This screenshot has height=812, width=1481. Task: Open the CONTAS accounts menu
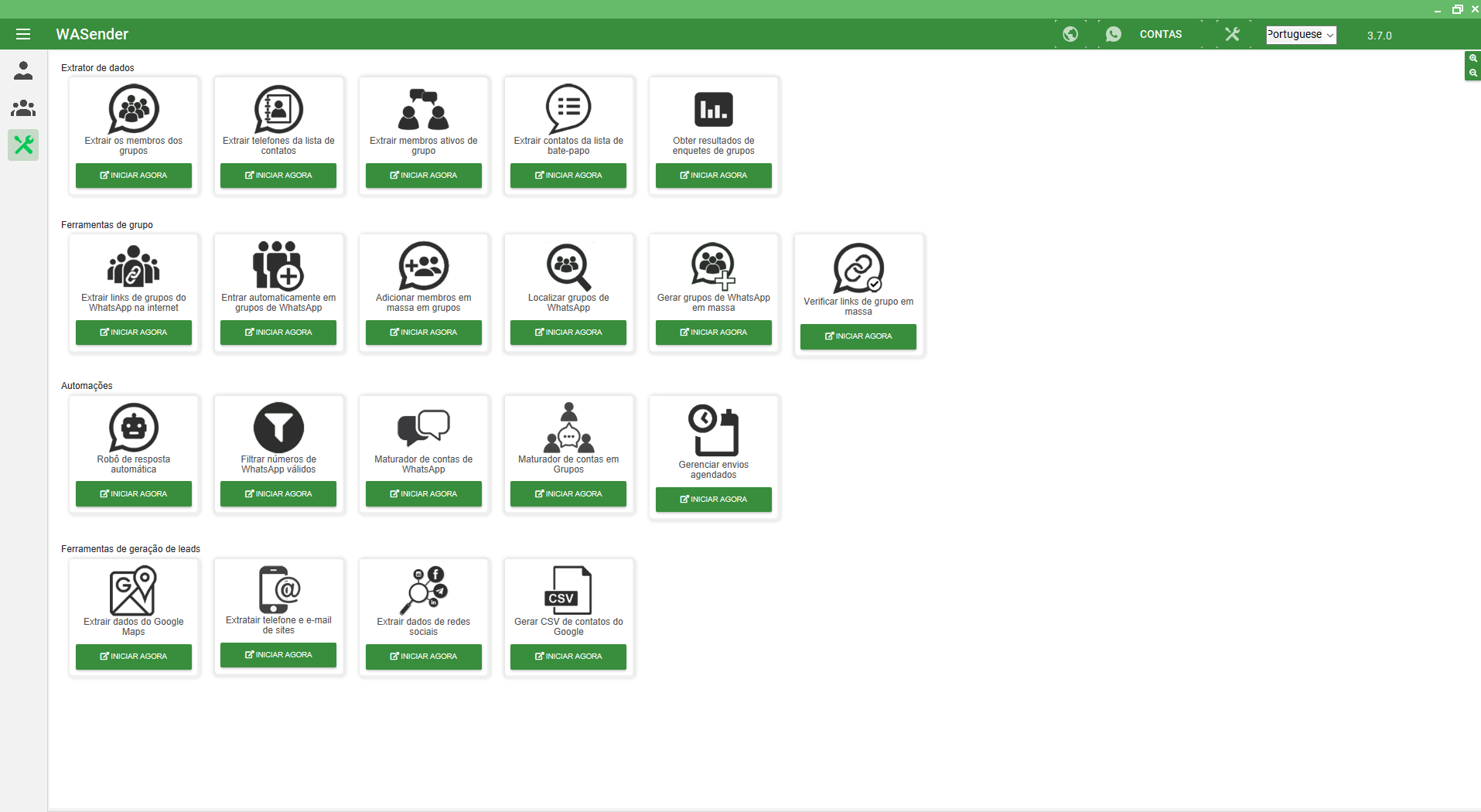1160,34
